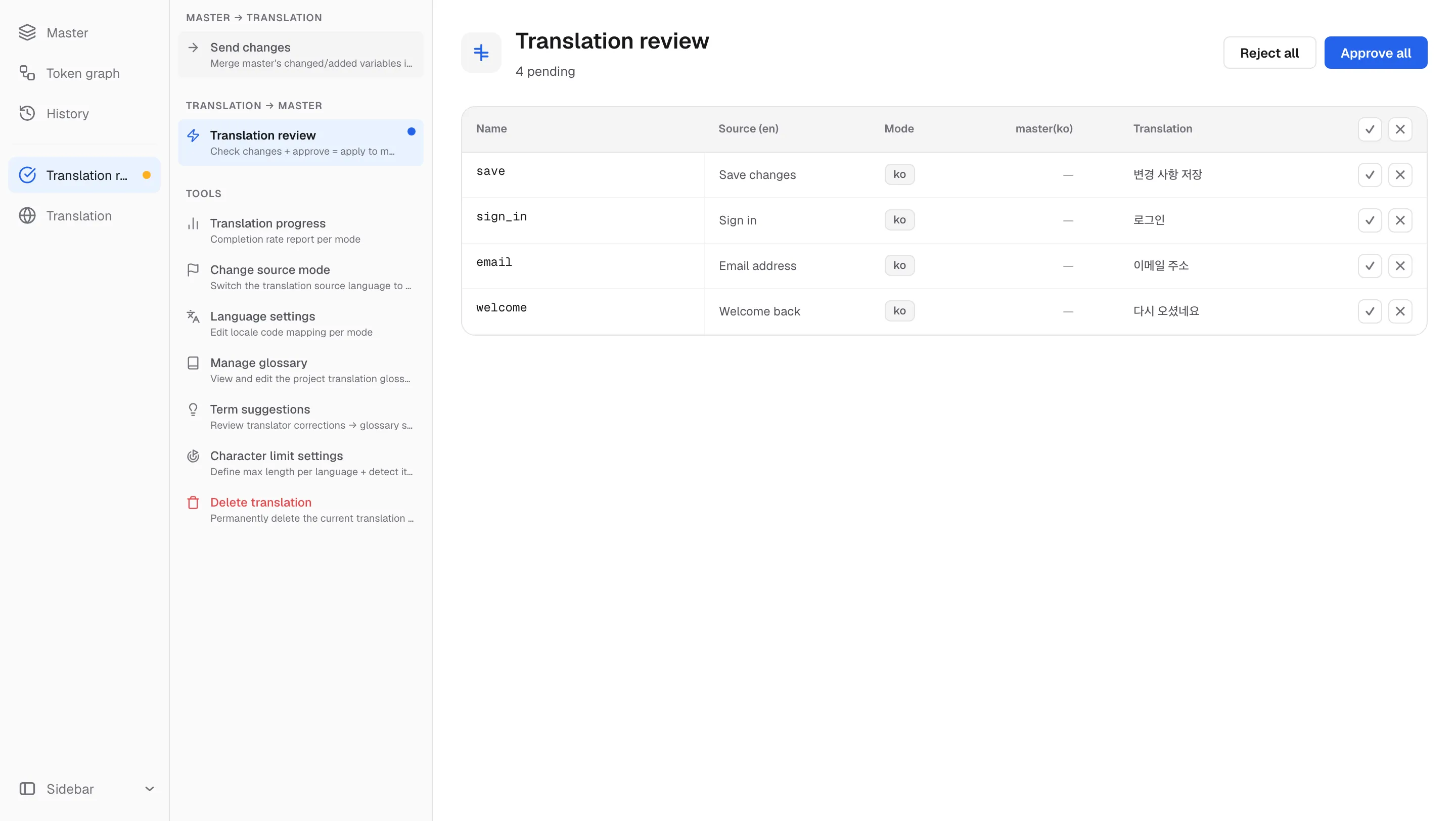This screenshot has width=1456, height=821.
Task: Click the '이메일 주소' translation cell
Action: [x=1161, y=265]
